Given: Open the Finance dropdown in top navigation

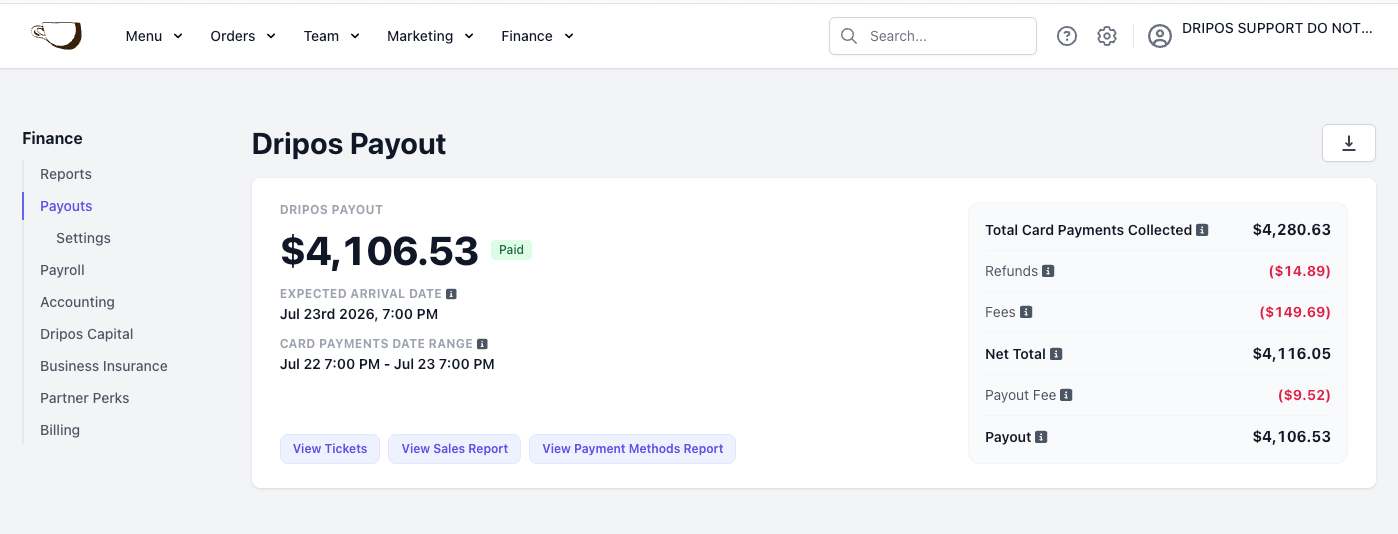Looking at the screenshot, I should pyautogui.click(x=538, y=36).
